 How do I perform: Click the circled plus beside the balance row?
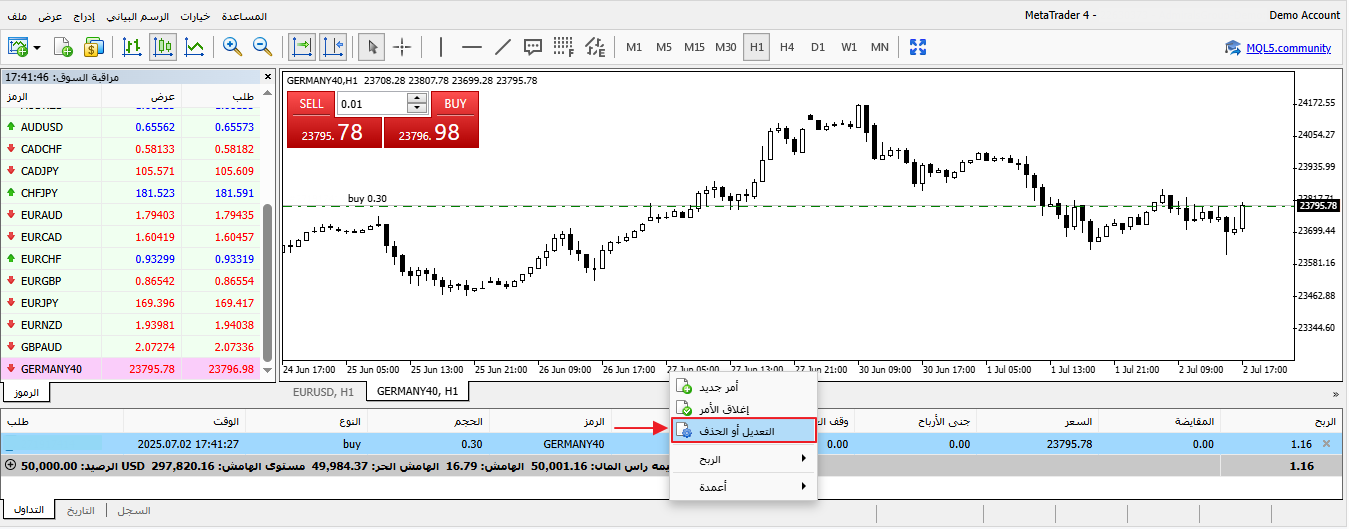[11, 465]
